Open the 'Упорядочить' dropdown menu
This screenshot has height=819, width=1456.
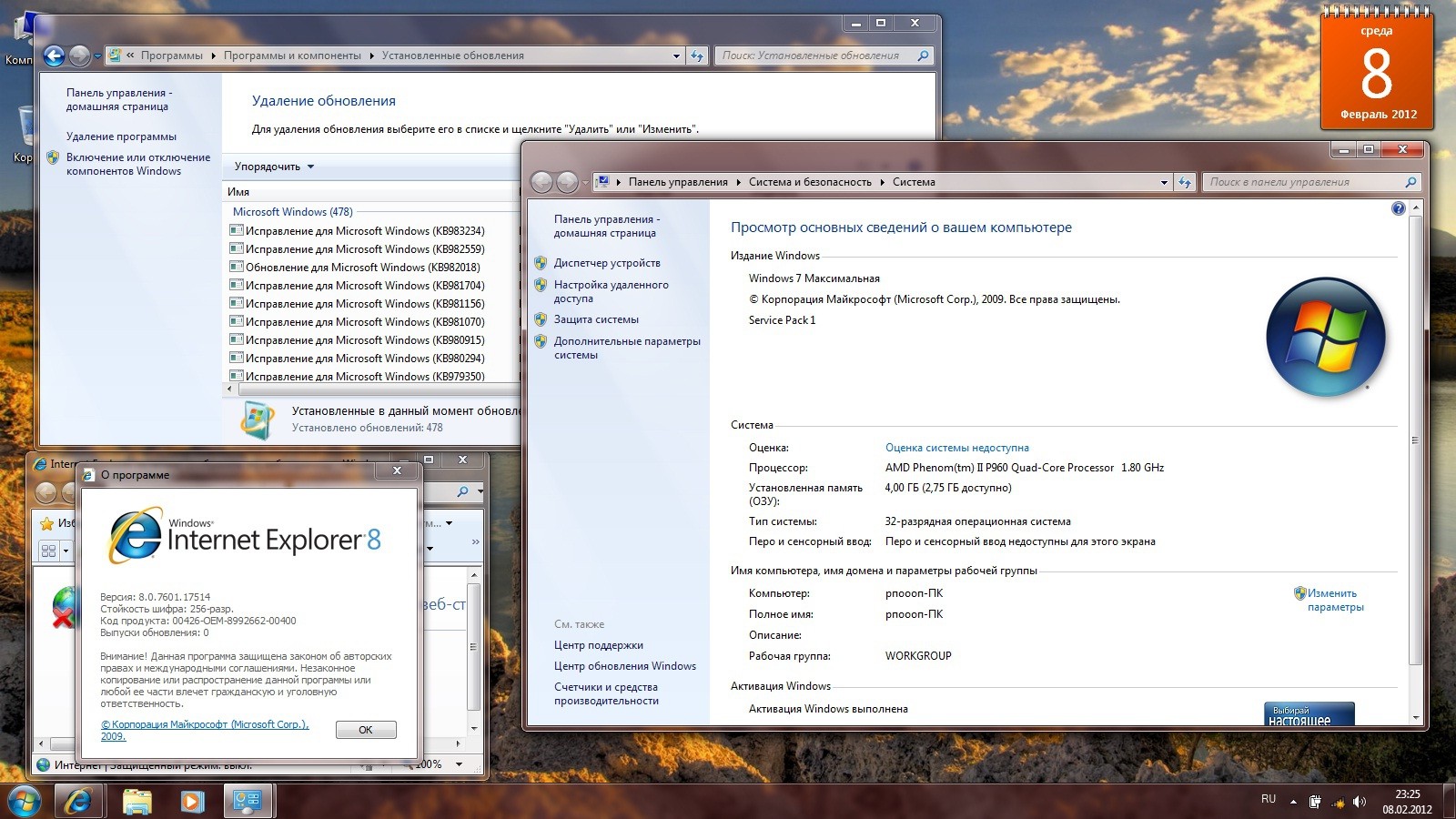[274, 167]
